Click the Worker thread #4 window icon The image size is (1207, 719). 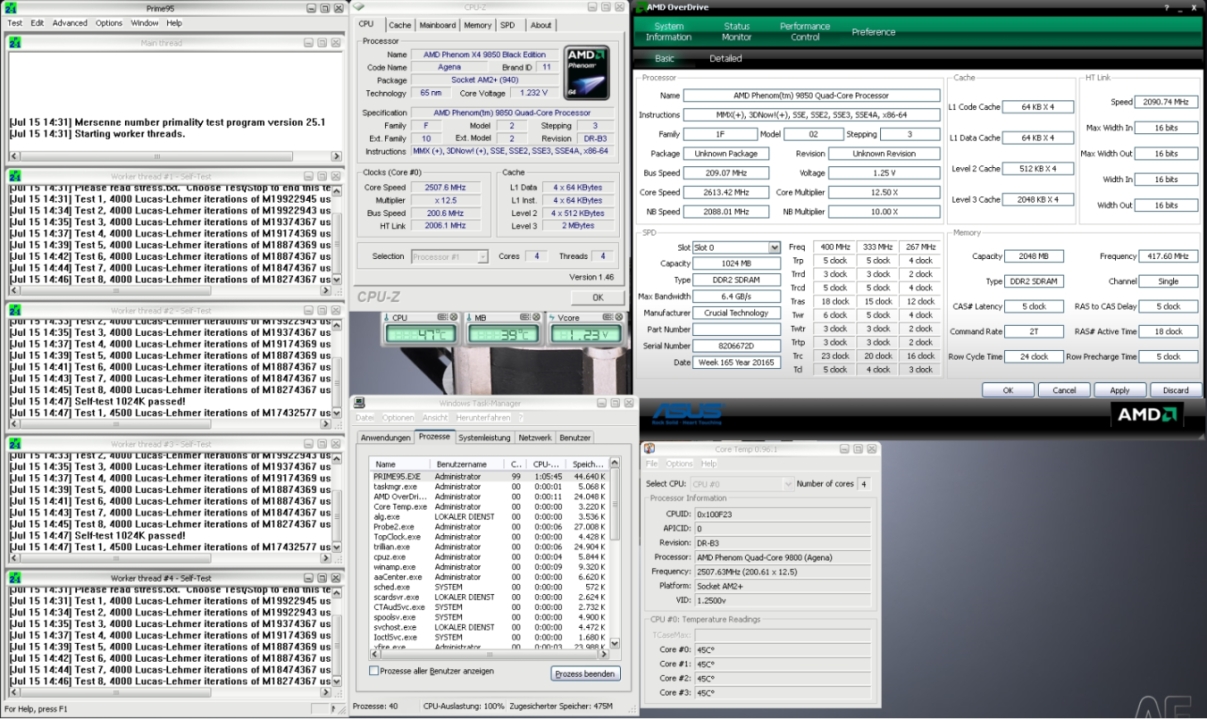pyautogui.click(x=16, y=578)
